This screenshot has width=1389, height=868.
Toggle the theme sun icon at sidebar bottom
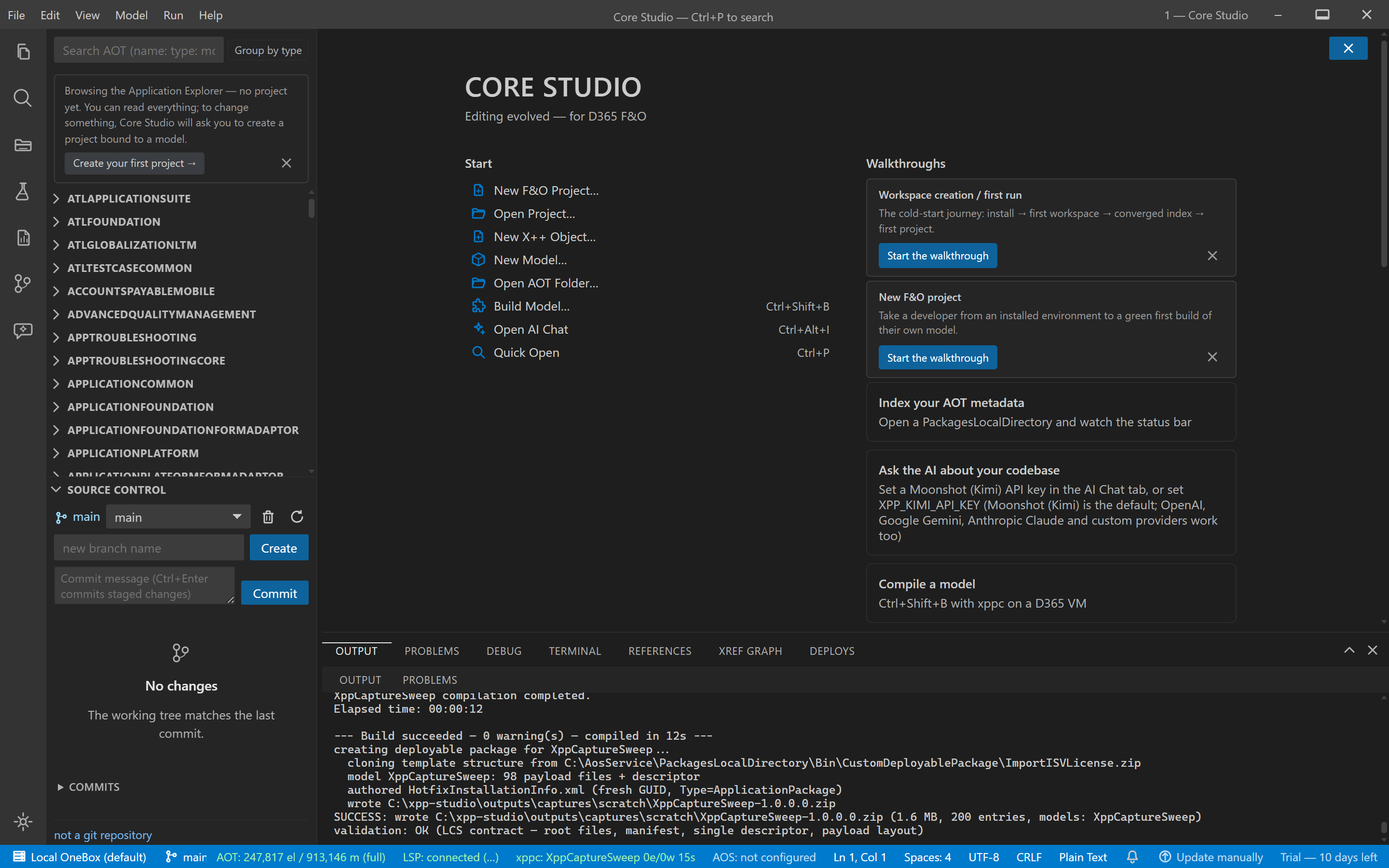click(x=23, y=822)
